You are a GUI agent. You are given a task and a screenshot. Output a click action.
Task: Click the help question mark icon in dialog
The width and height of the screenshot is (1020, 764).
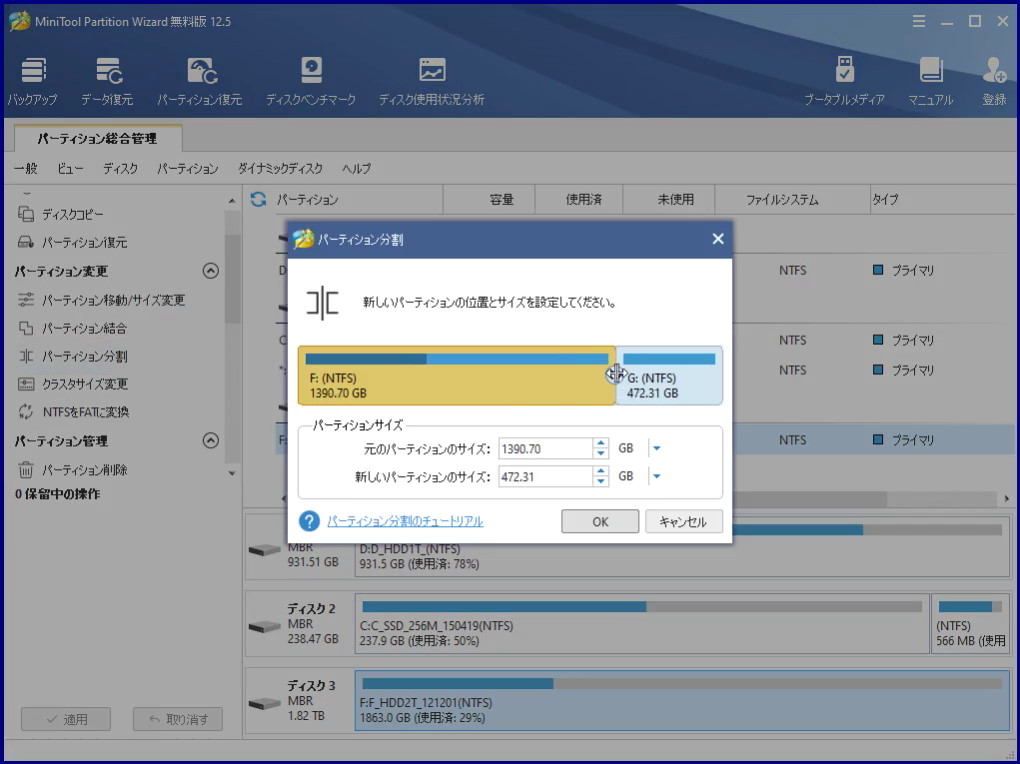pyautogui.click(x=309, y=521)
